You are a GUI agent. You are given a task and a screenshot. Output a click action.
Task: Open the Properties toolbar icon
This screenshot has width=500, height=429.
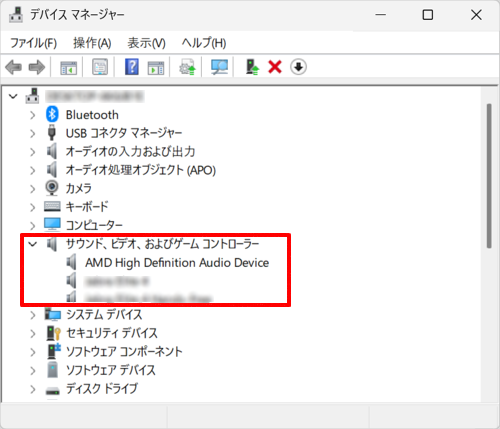tap(100, 67)
